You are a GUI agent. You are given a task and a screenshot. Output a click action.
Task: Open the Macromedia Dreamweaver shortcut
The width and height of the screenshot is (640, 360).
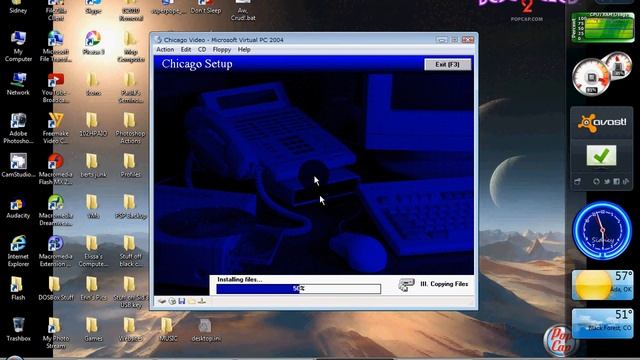[56, 210]
